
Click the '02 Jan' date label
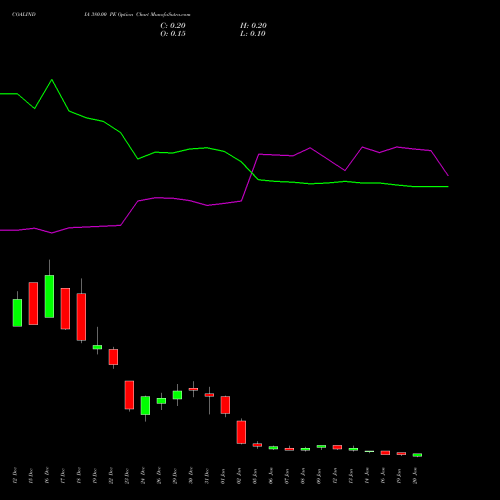(239, 475)
